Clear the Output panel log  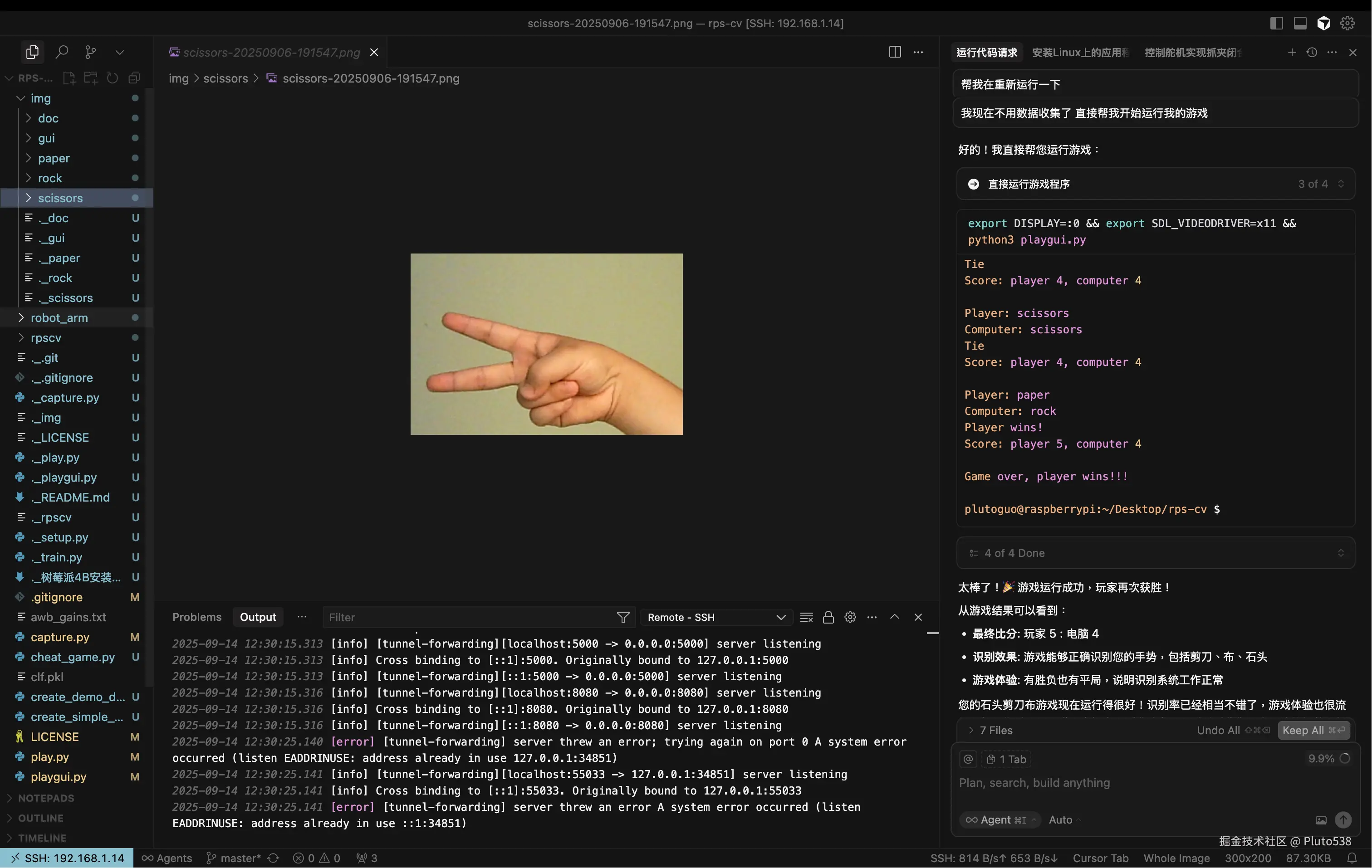(806, 617)
